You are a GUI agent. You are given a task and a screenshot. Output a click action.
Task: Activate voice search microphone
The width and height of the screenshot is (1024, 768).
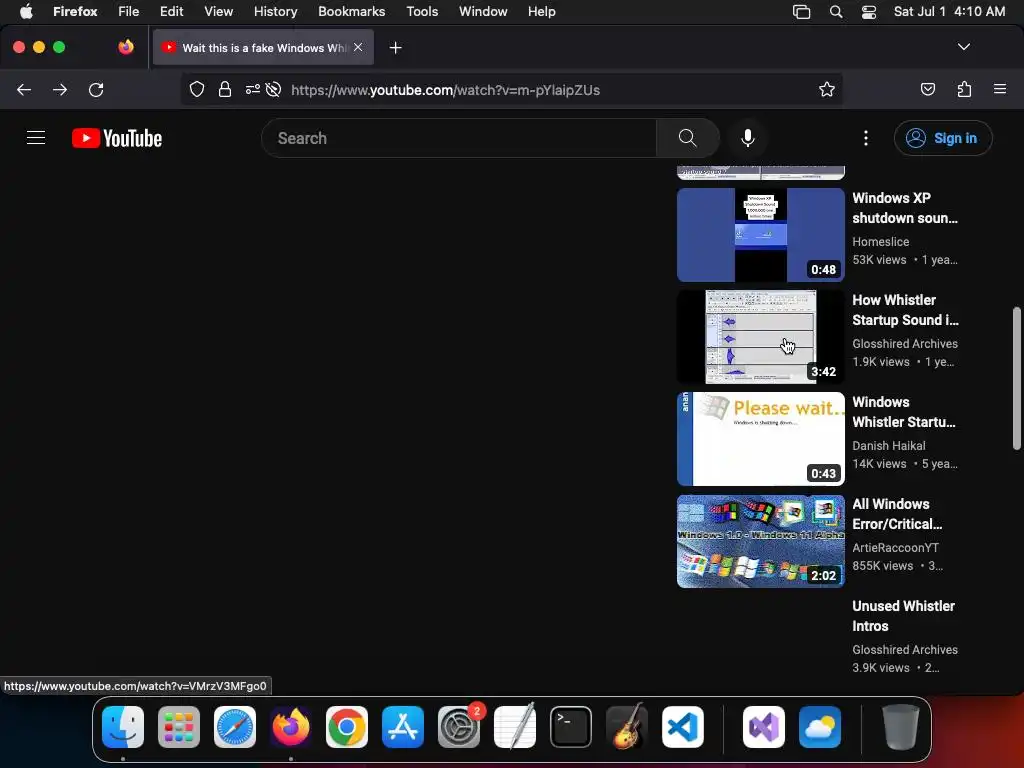coord(748,138)
